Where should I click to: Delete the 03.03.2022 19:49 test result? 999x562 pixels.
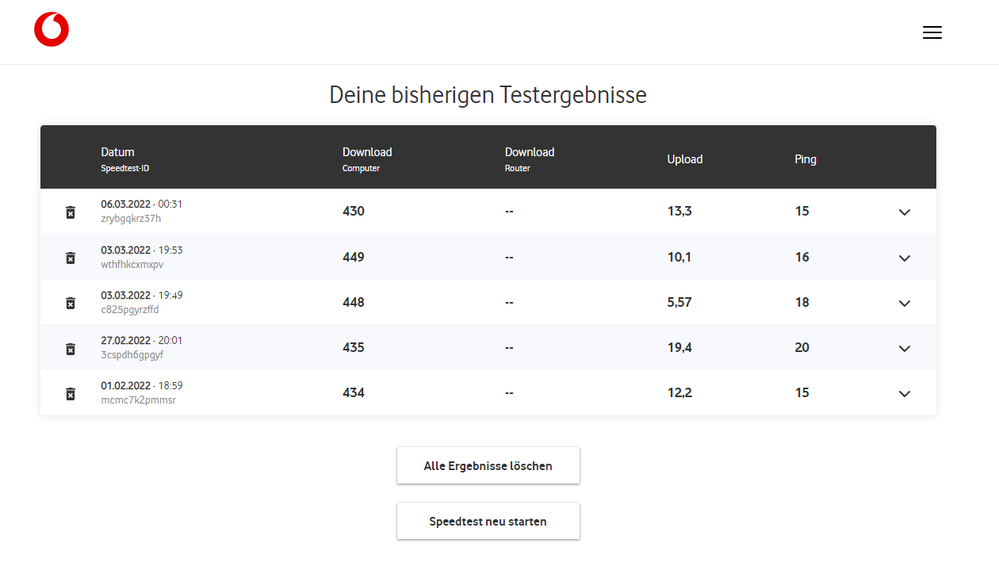tap(70, 303)
